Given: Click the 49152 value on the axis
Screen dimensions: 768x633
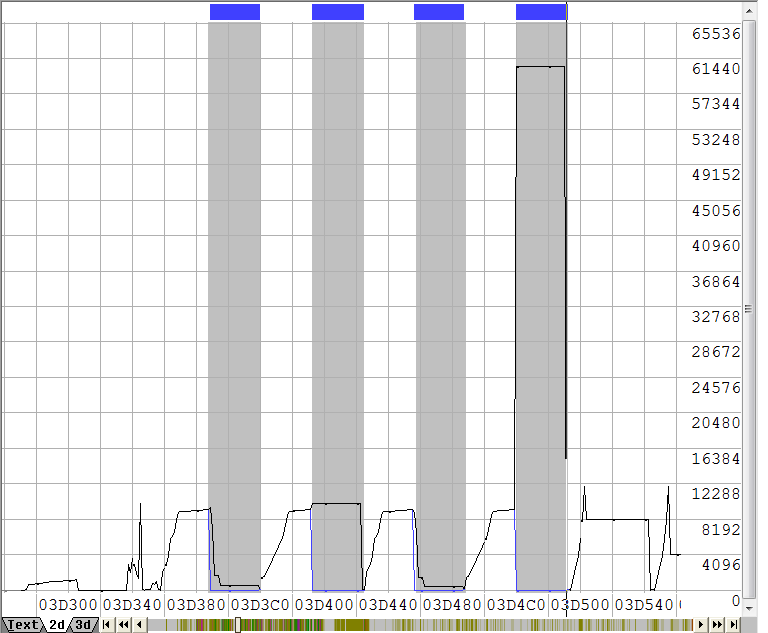Looking at the screenshot, I should click(716, 175).
